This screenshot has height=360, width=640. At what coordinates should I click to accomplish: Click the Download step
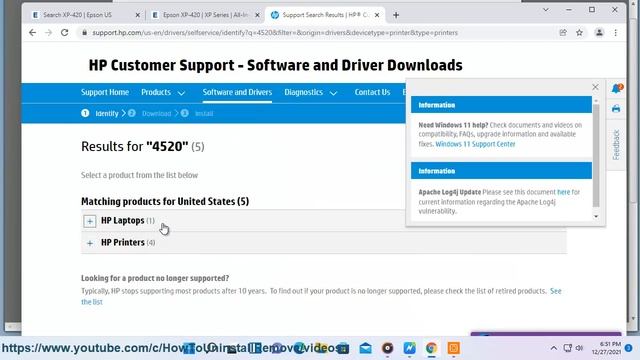coord(150,113)
